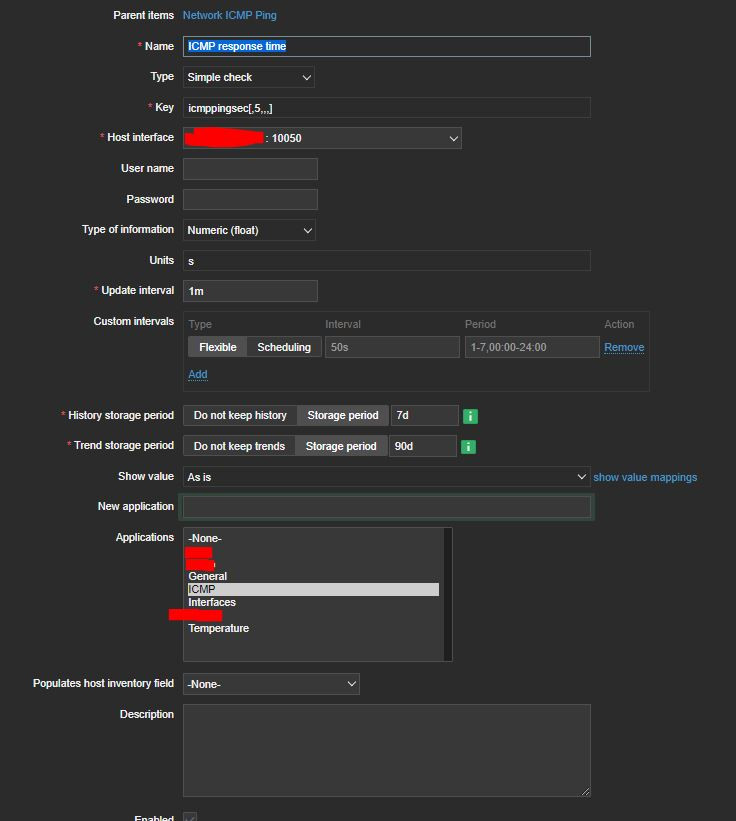Select Storage period for Trend storage
This screenshot has height=821, width=736.
(341, 446)
